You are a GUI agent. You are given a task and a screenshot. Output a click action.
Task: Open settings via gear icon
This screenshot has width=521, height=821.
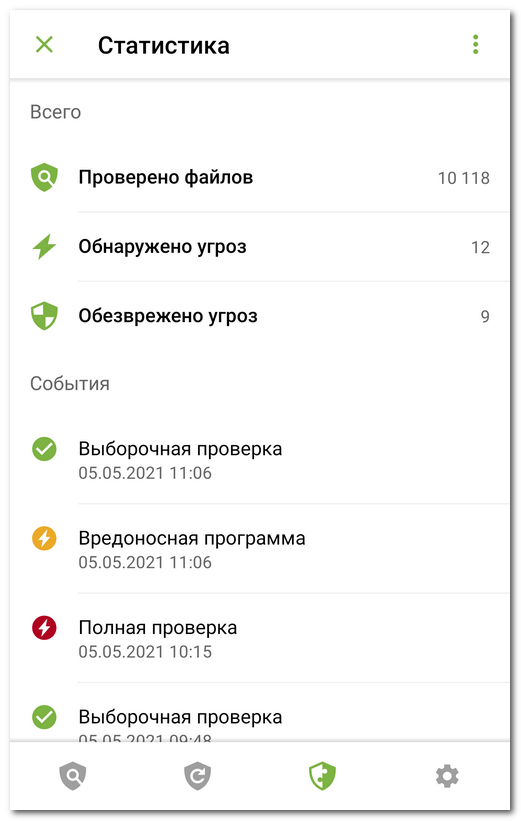coord(447,776)
